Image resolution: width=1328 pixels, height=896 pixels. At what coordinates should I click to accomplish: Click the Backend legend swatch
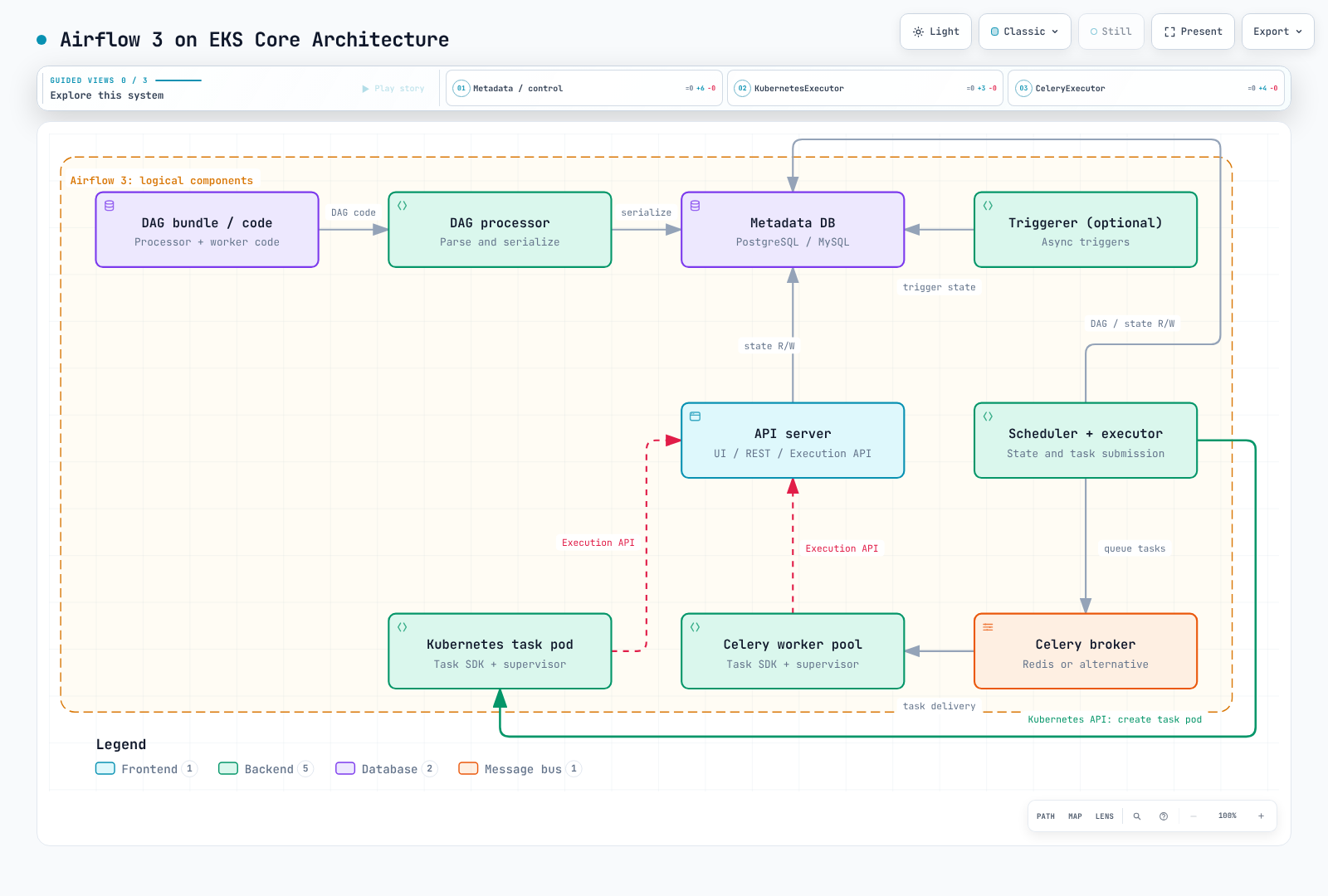click(228, 768)
